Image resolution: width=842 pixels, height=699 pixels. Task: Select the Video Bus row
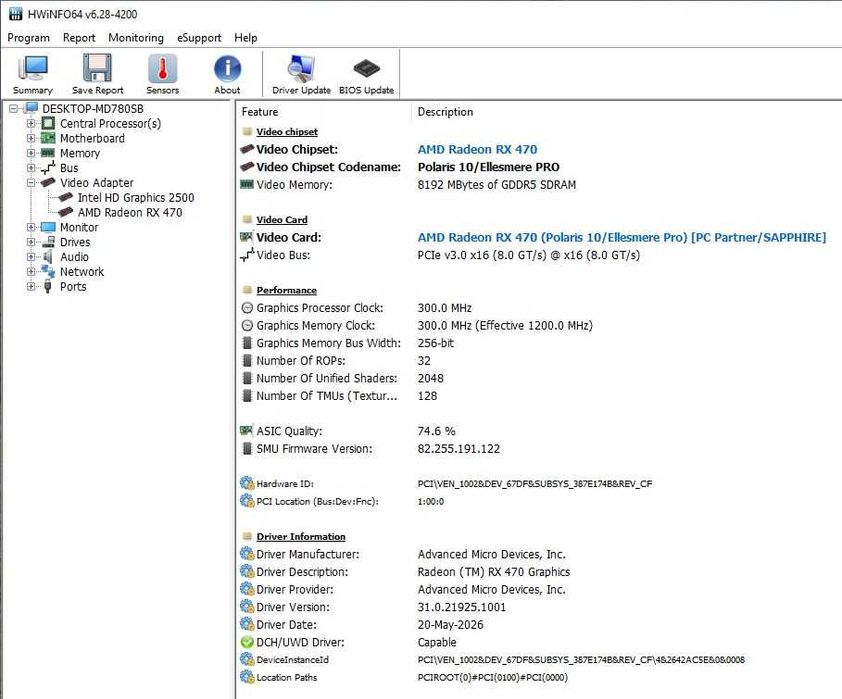(538, 255)
